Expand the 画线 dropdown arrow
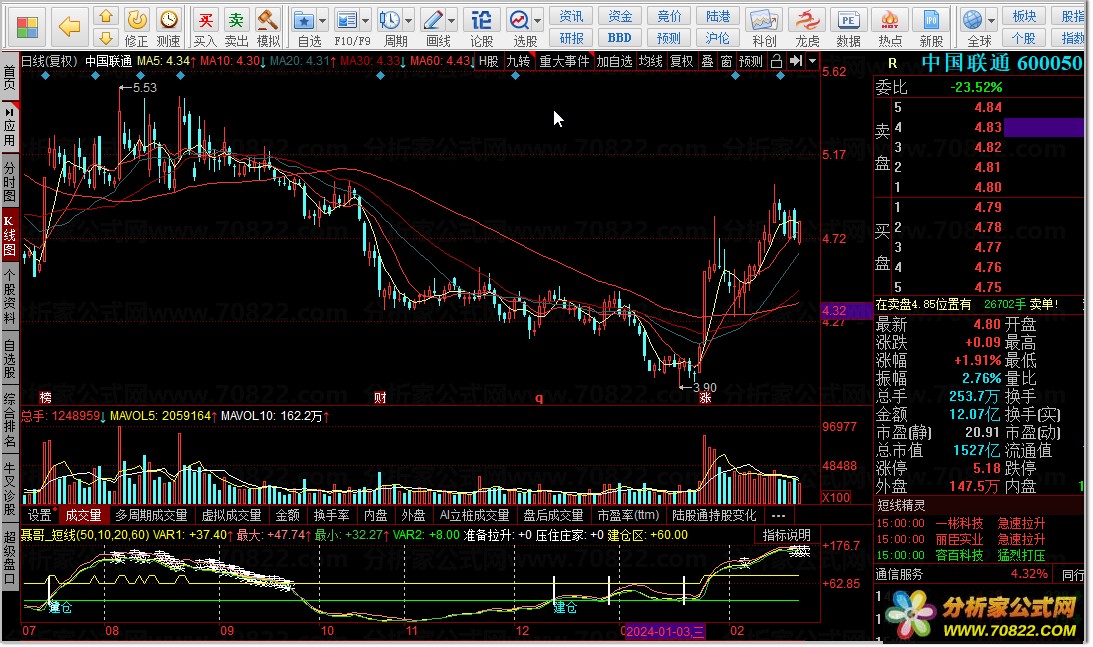This screenshot has height=647, width=1093. coord(452,21)
